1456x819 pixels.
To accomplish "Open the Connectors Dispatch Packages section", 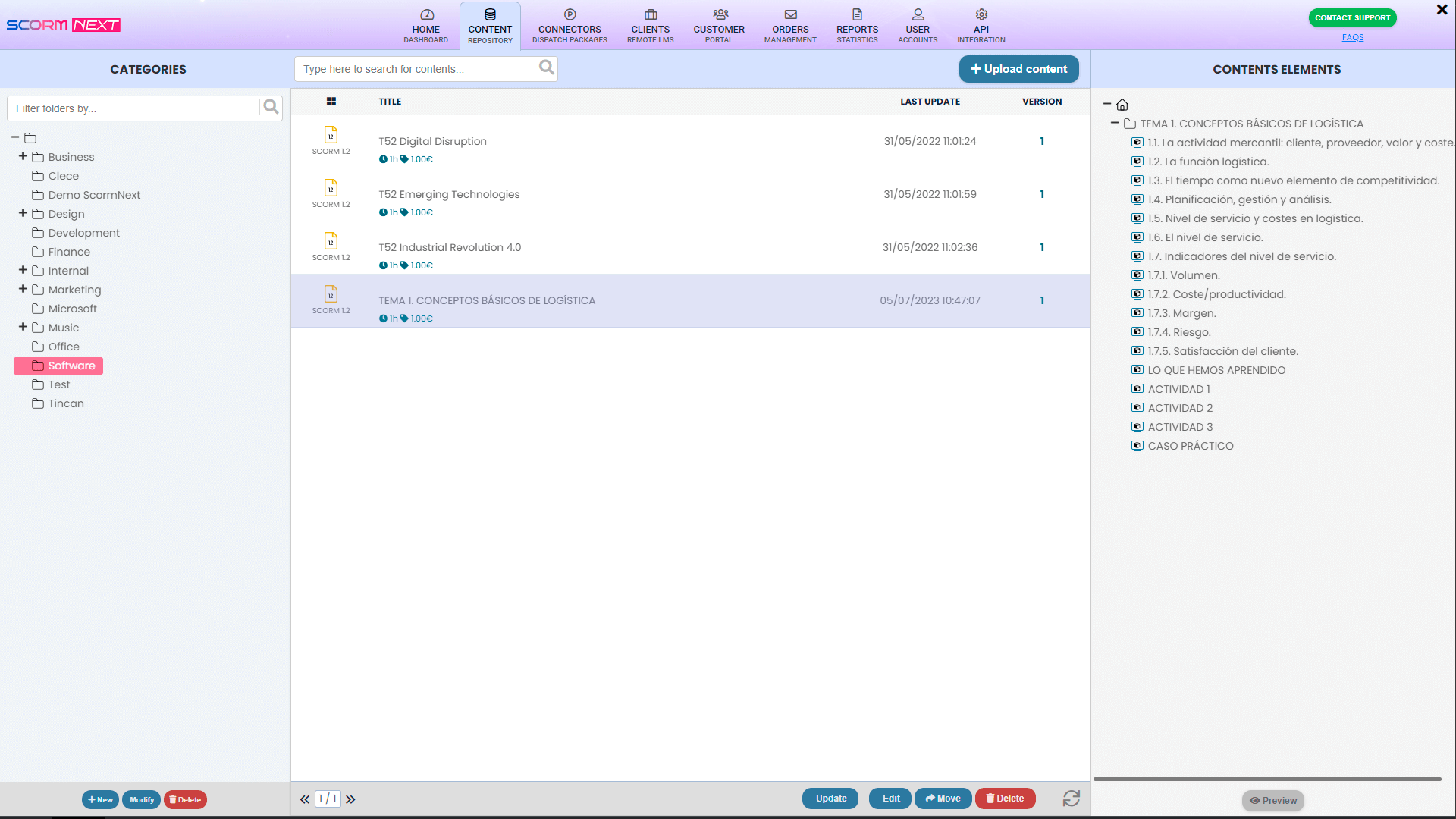I will point(569,25).
